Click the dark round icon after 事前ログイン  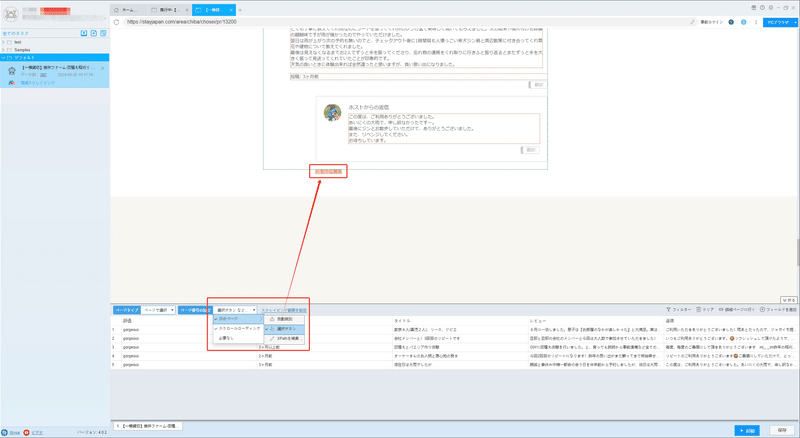731,22
